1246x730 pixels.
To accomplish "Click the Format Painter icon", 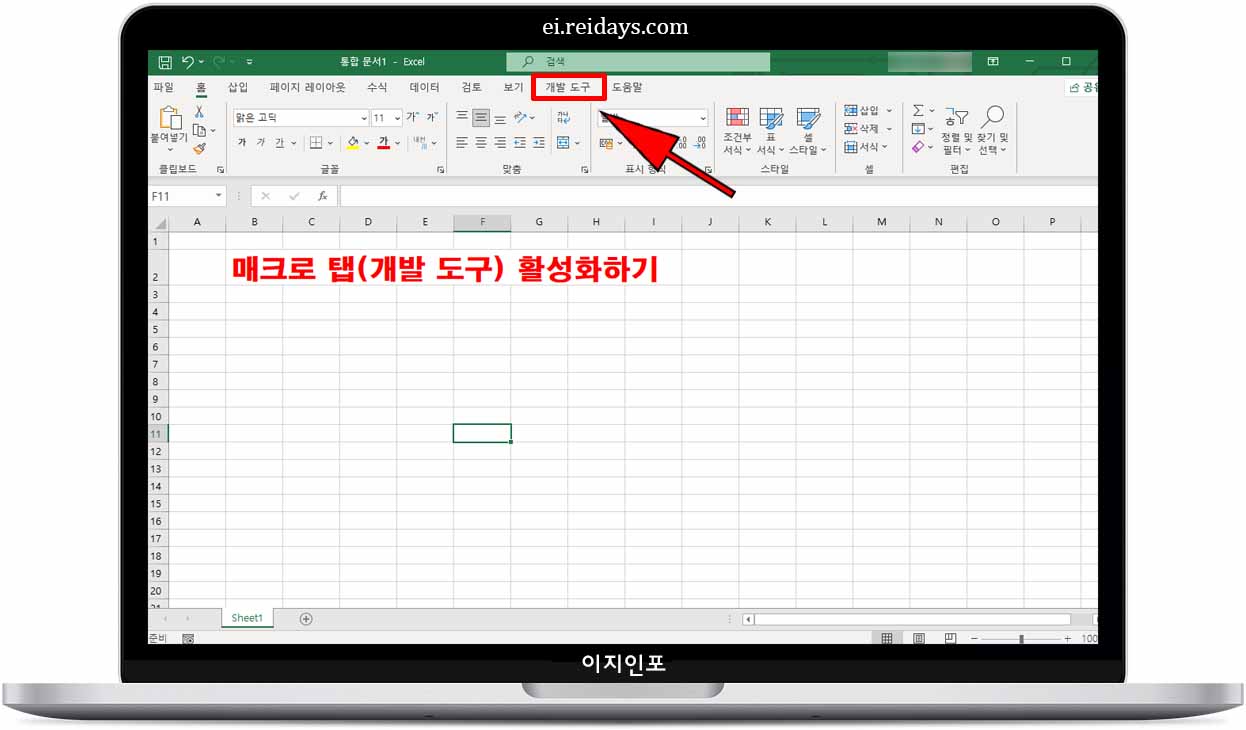I will [199, 148].
